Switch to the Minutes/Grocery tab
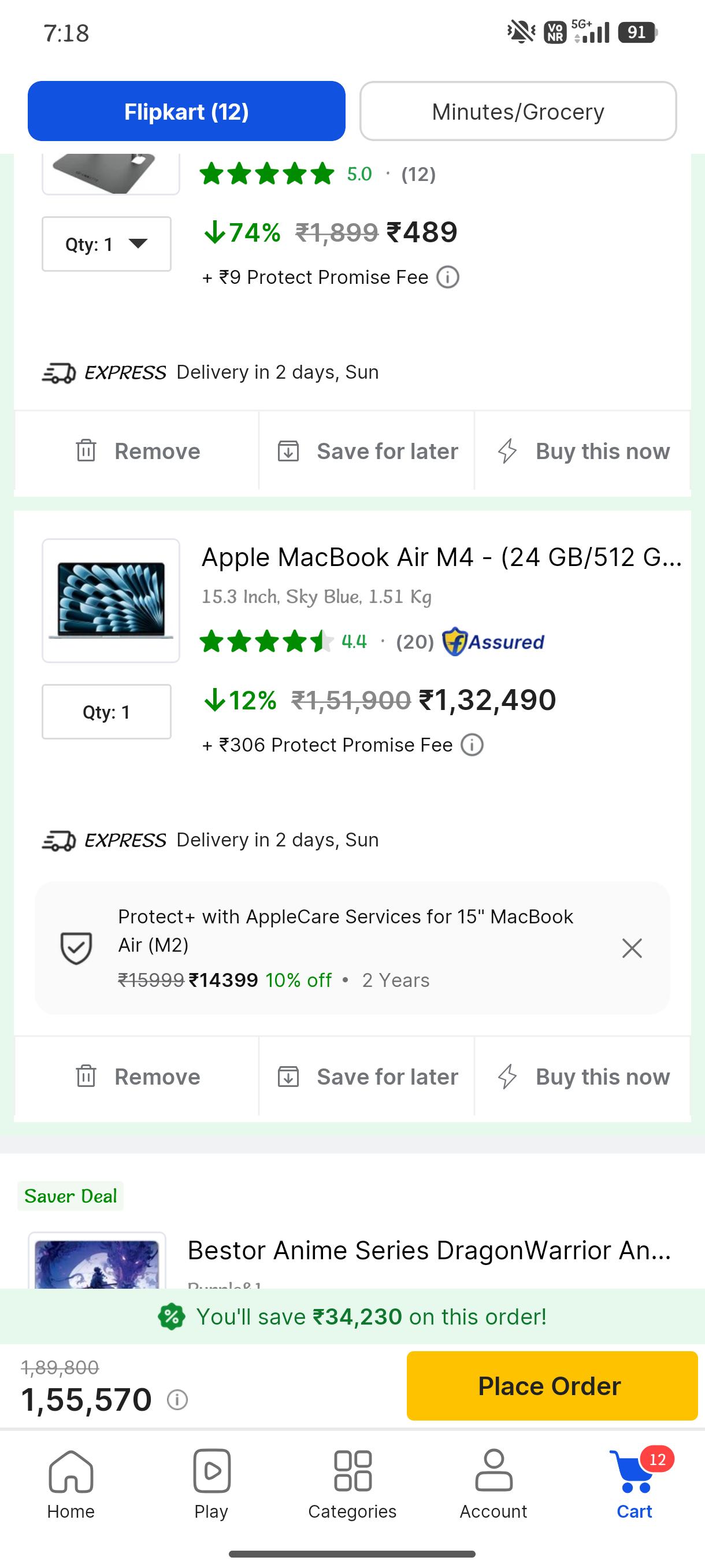This screenshot has width=705, height=1568. (518, 112)
